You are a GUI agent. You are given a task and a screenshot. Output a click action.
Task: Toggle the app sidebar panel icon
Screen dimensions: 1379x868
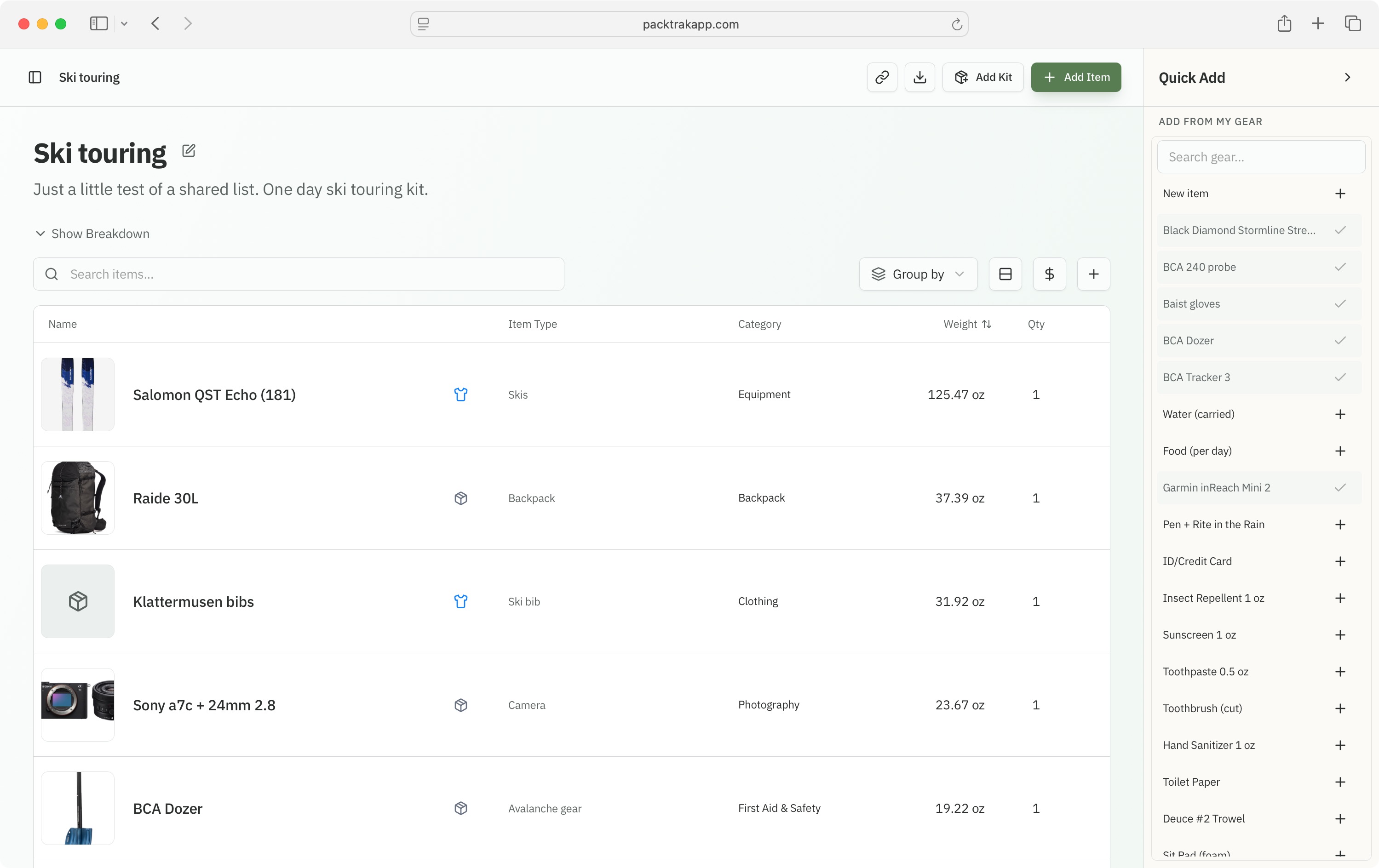(35, 77)
